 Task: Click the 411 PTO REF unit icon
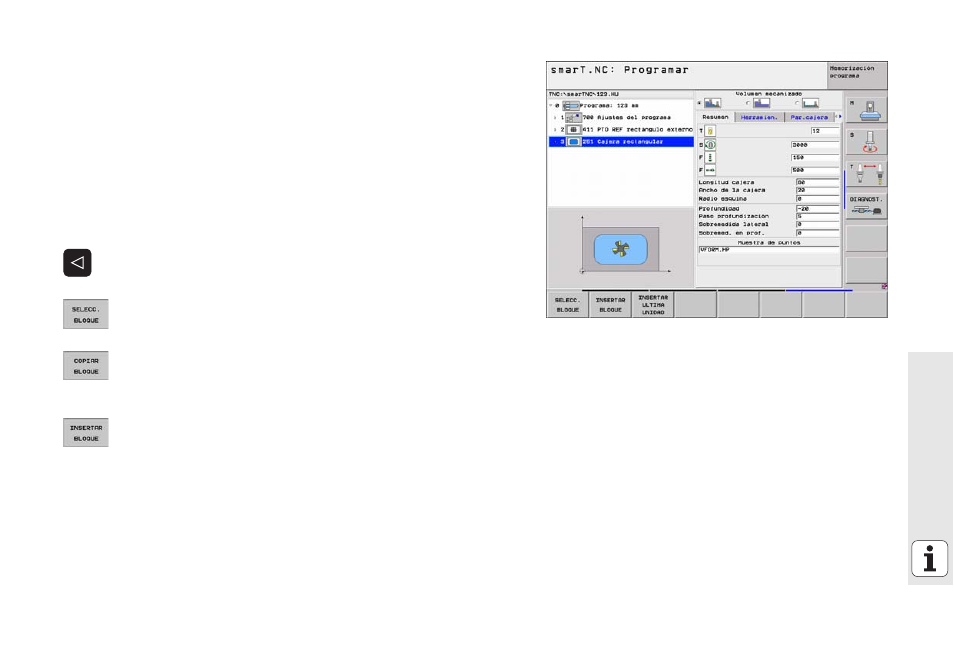(x=573, y=130)
